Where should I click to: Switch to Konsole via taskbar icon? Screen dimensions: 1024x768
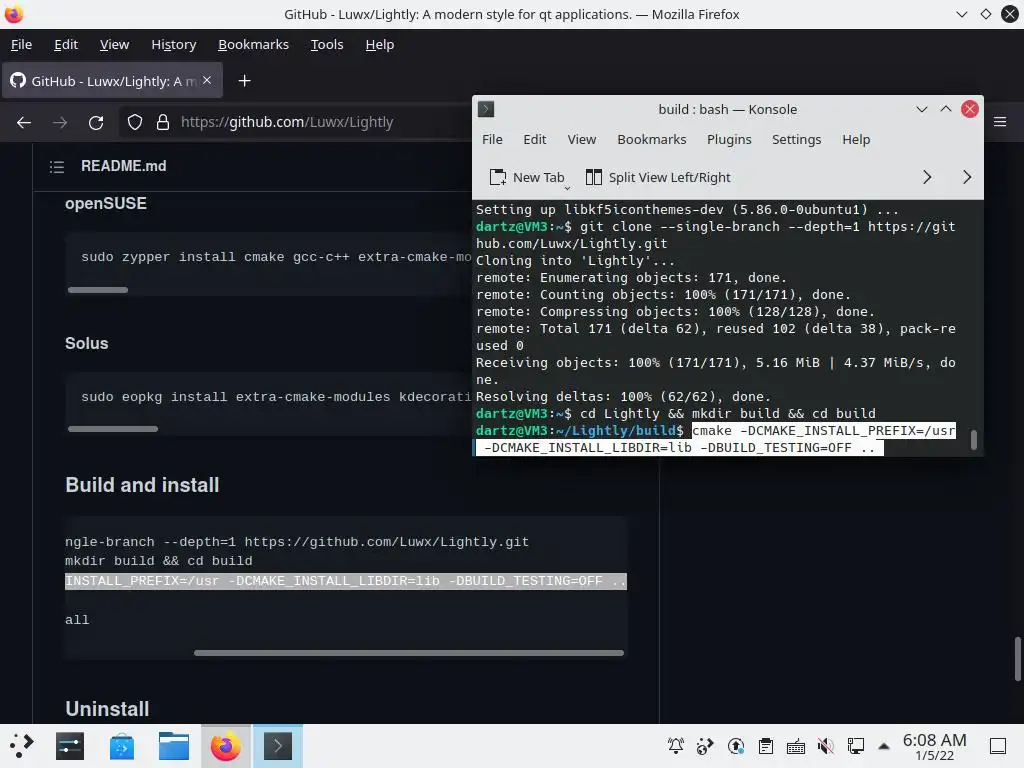[x=278, y=746]
